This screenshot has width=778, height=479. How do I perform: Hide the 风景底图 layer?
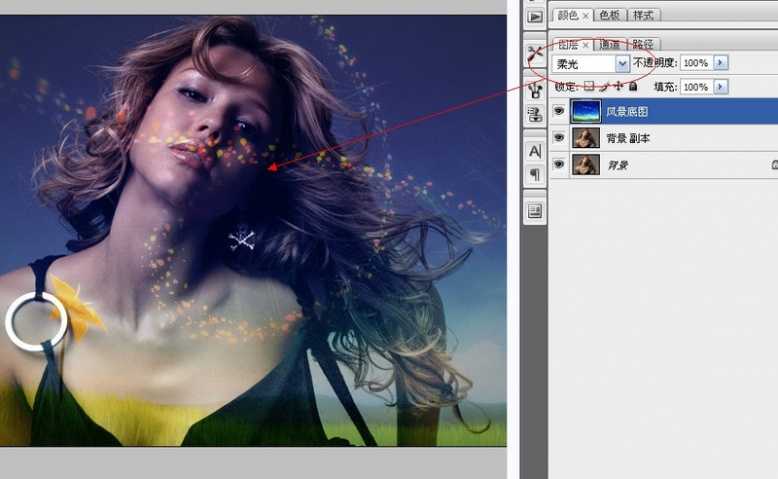pyautogui.click(x=559, y=111)
